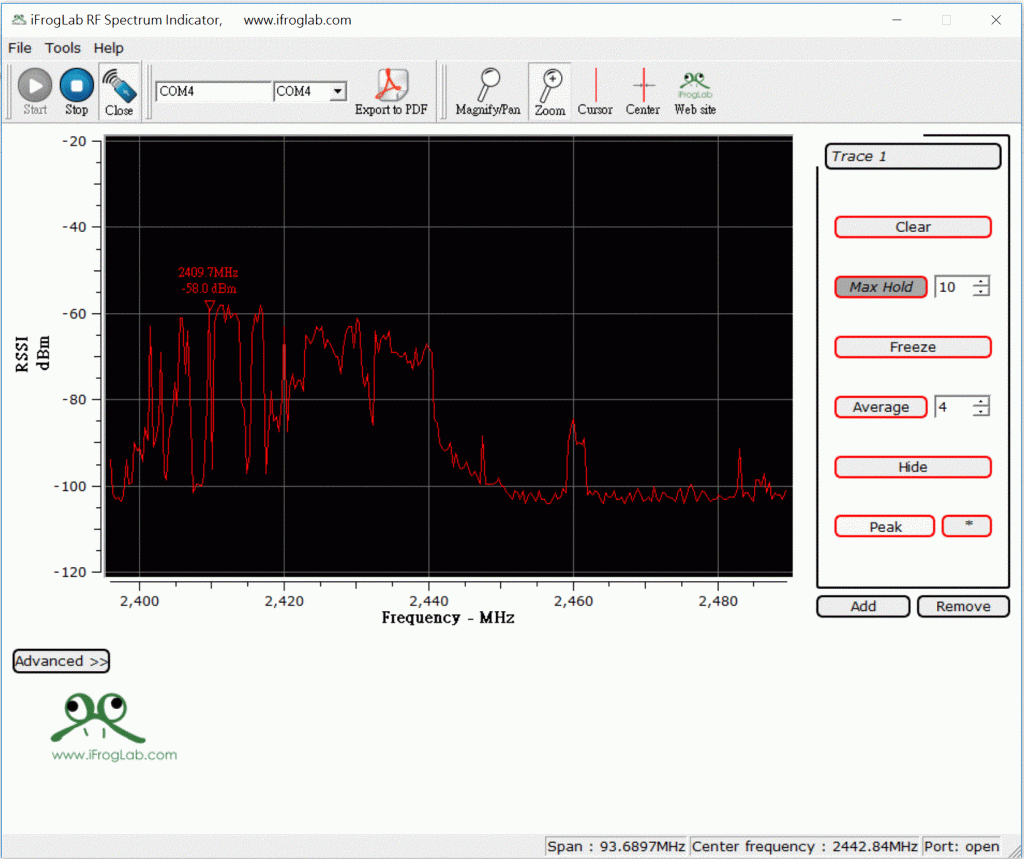Enable the Cursor marker tool

pyautogui.click(x=595, y=91)
